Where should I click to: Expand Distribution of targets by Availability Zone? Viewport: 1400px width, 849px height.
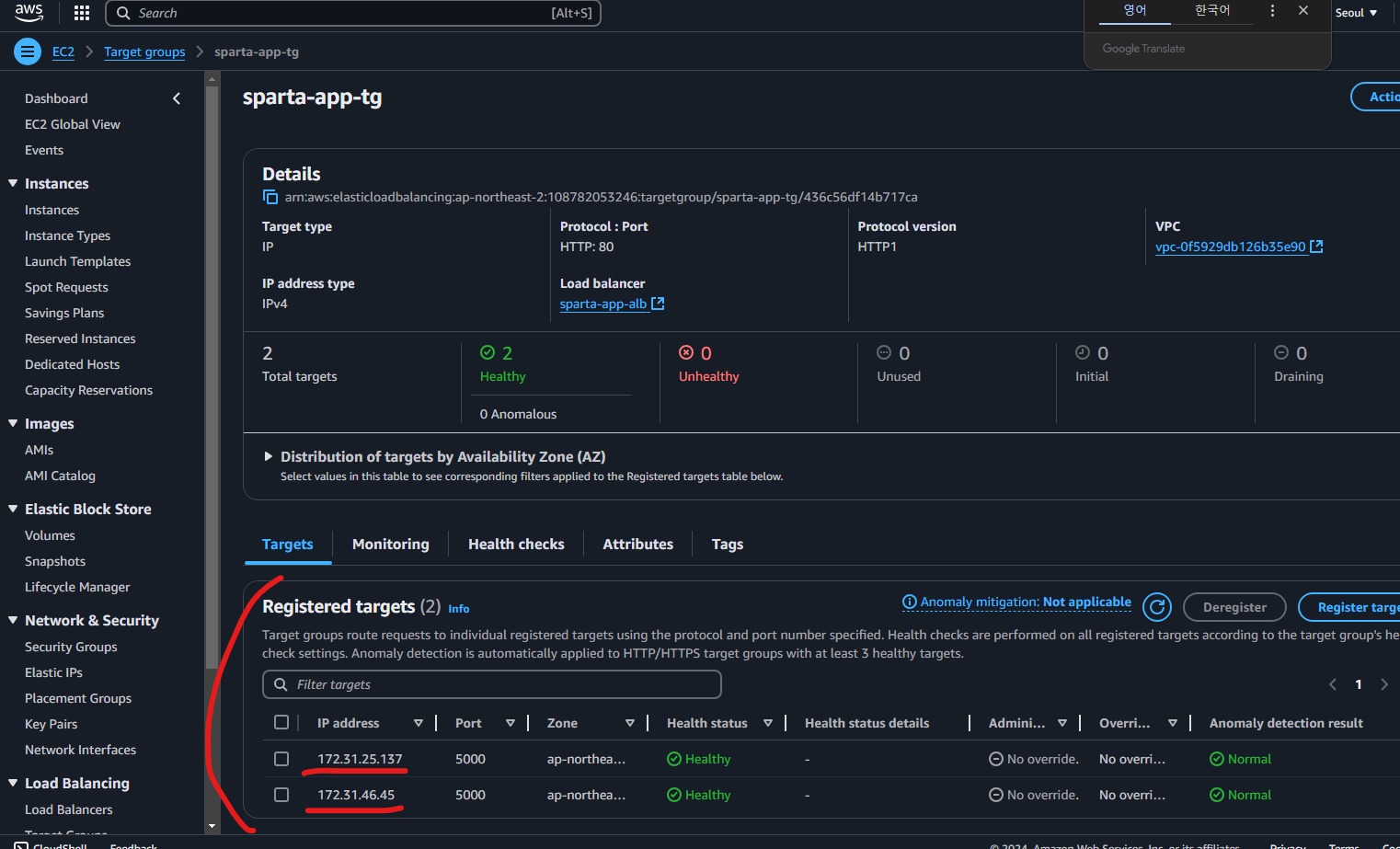tap(269, 456)
